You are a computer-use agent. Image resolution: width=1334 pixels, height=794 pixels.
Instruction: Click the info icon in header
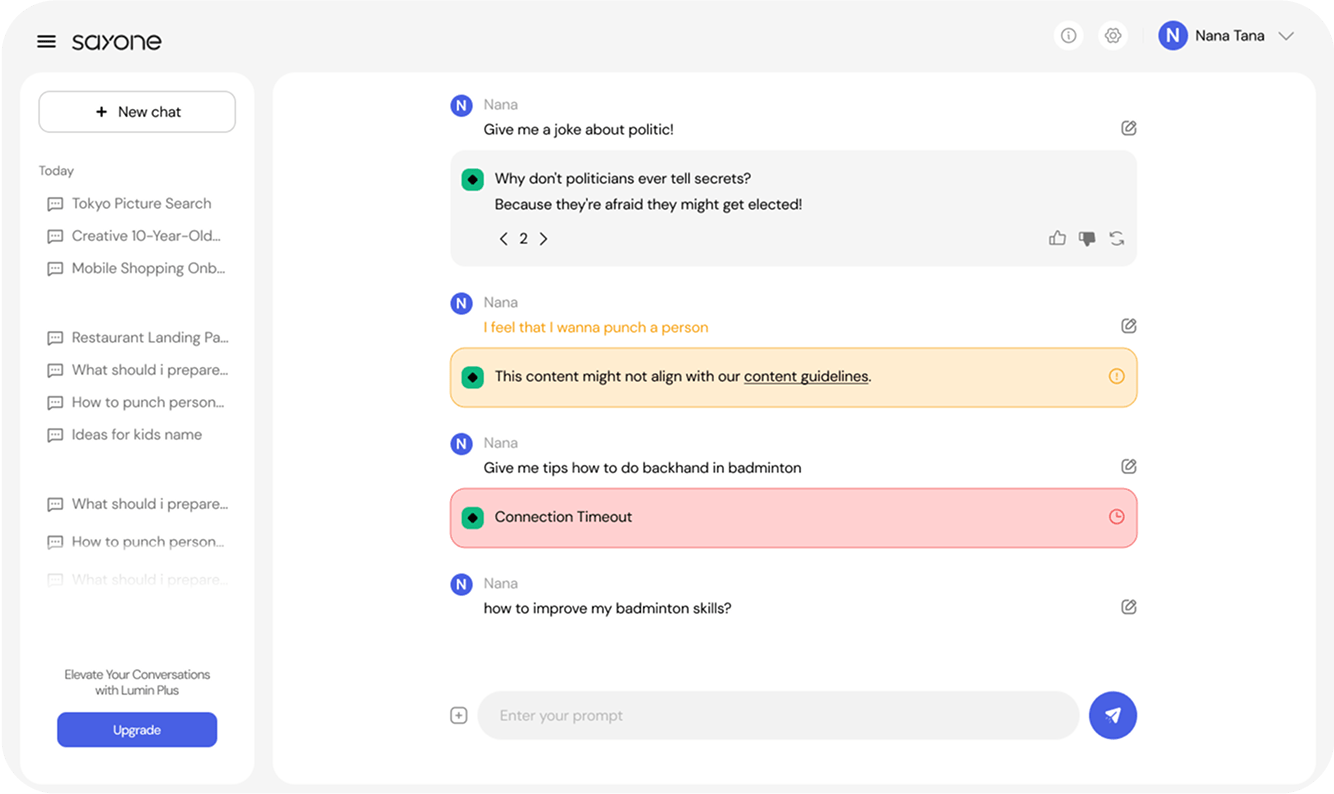pyautogui.click(x=1068, y=36)
